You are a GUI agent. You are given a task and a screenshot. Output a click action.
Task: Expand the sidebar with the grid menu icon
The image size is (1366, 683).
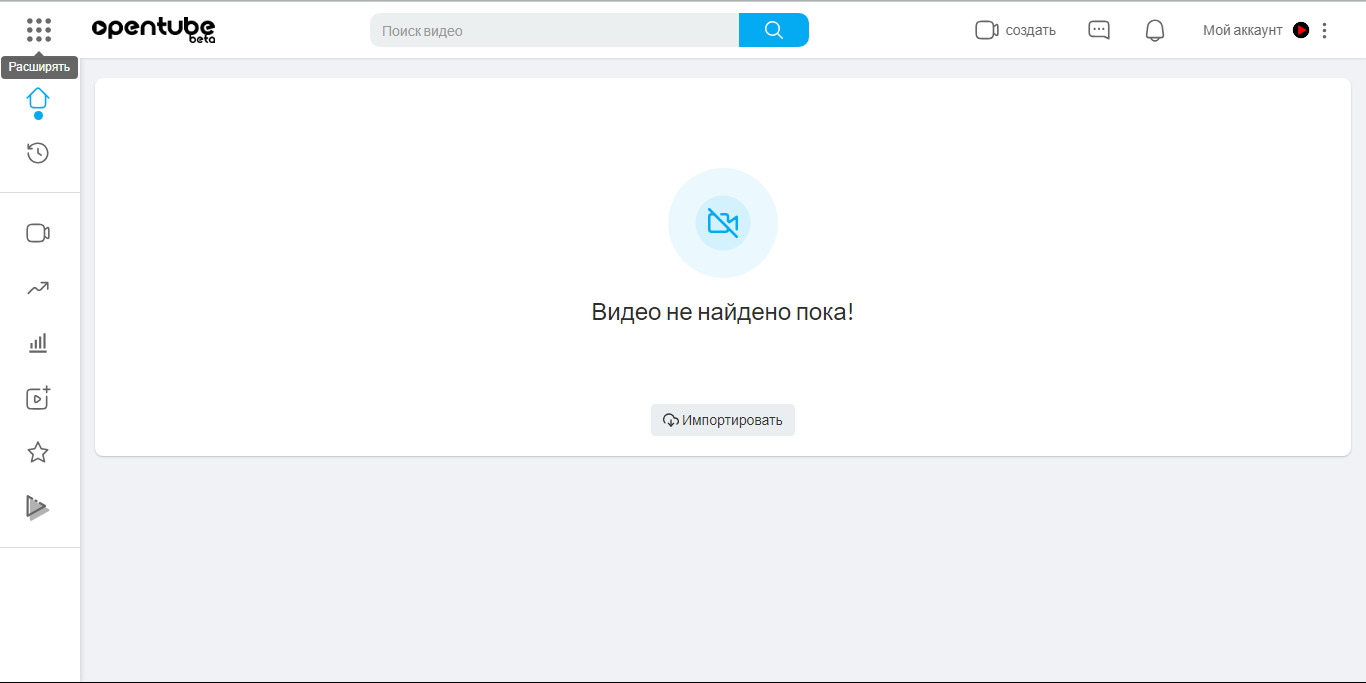[39, 30]
